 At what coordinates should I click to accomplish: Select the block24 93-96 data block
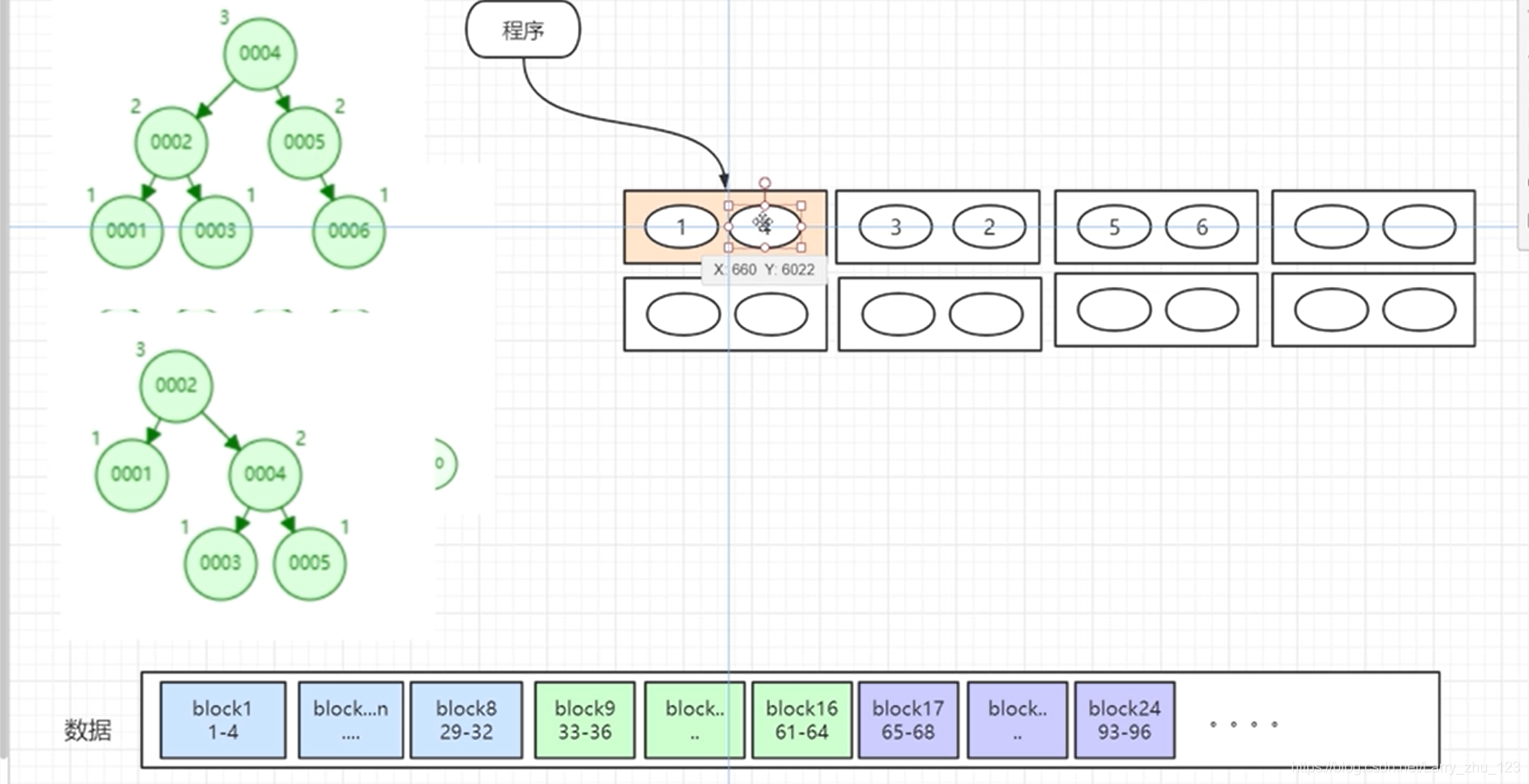pos(1124,720)
